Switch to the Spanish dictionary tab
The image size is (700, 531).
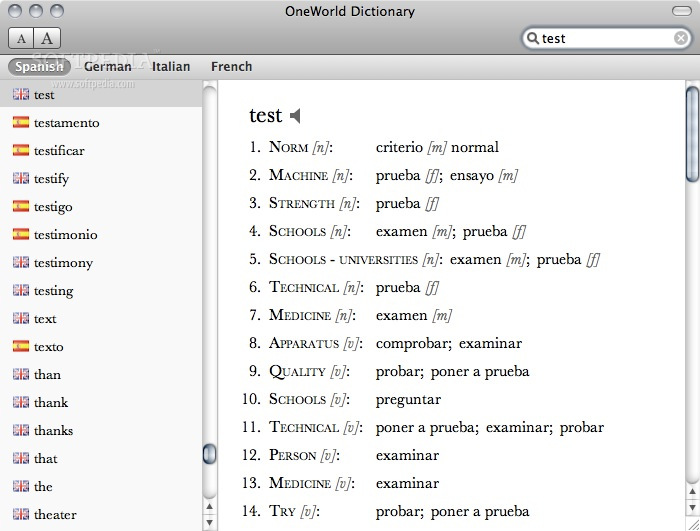point(39,67)
